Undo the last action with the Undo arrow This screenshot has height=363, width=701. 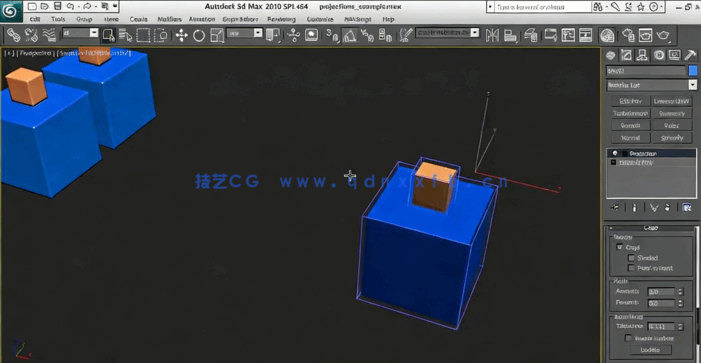pos(70,6)
